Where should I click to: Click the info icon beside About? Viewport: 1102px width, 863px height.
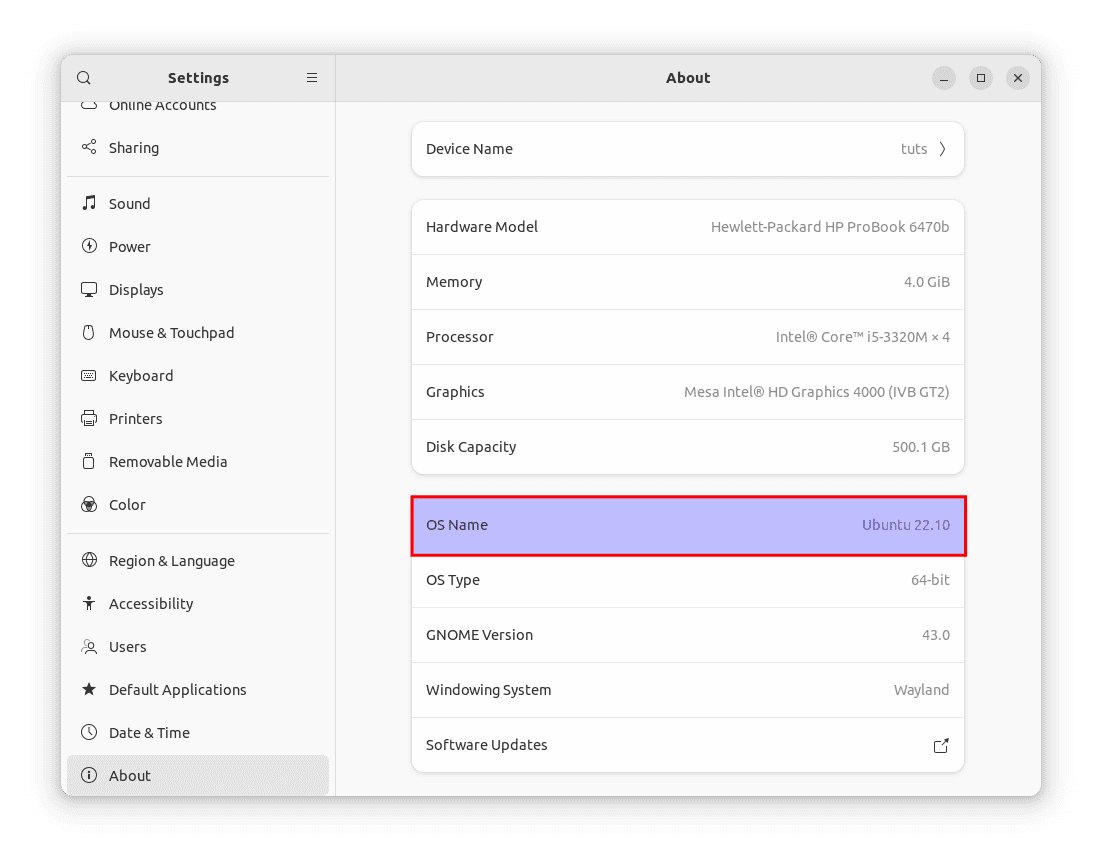point(89,775)
